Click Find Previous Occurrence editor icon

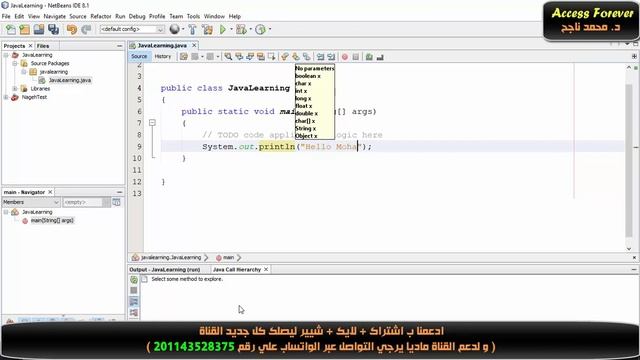[x=239, y=57]
